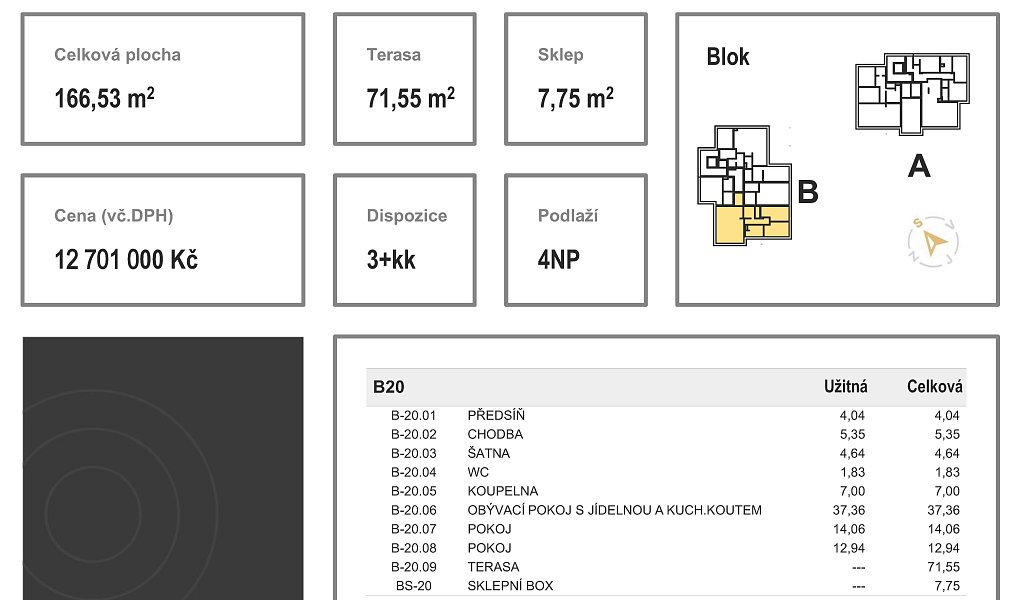This screenshot has height=600, width=1018.
Task: Select the floor value "4NP"
Action: pyautogui.click(x=558, y=260)
